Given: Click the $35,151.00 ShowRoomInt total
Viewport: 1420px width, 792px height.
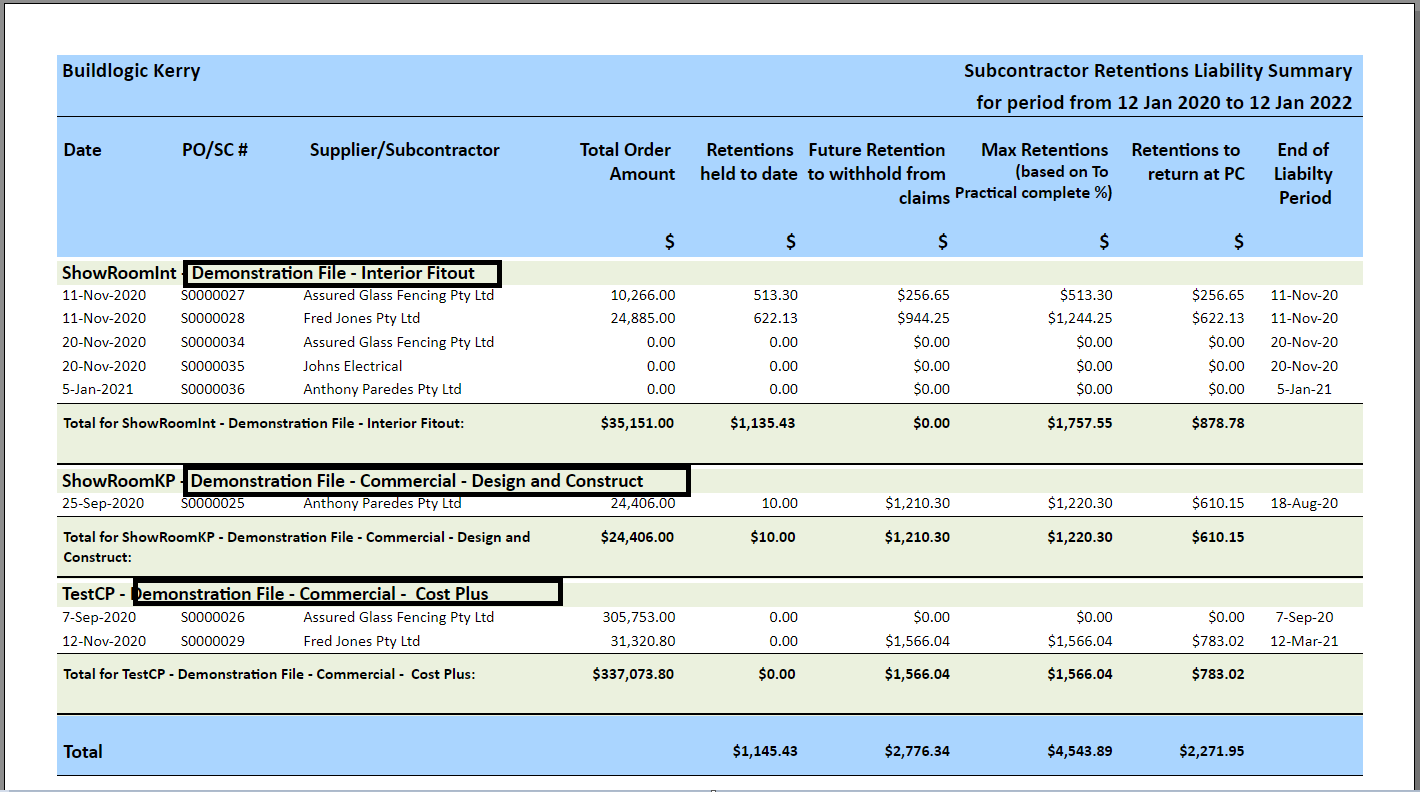Looking at the screenshot, I should 637,423.
